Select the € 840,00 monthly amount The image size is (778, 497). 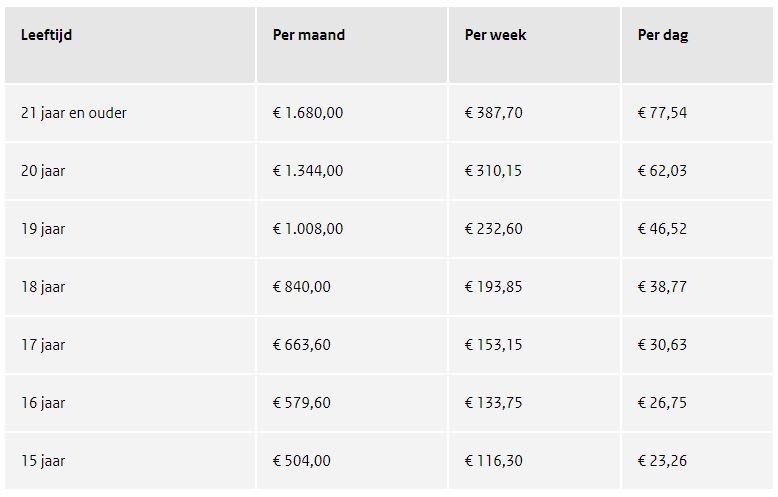tap(302, 287)
